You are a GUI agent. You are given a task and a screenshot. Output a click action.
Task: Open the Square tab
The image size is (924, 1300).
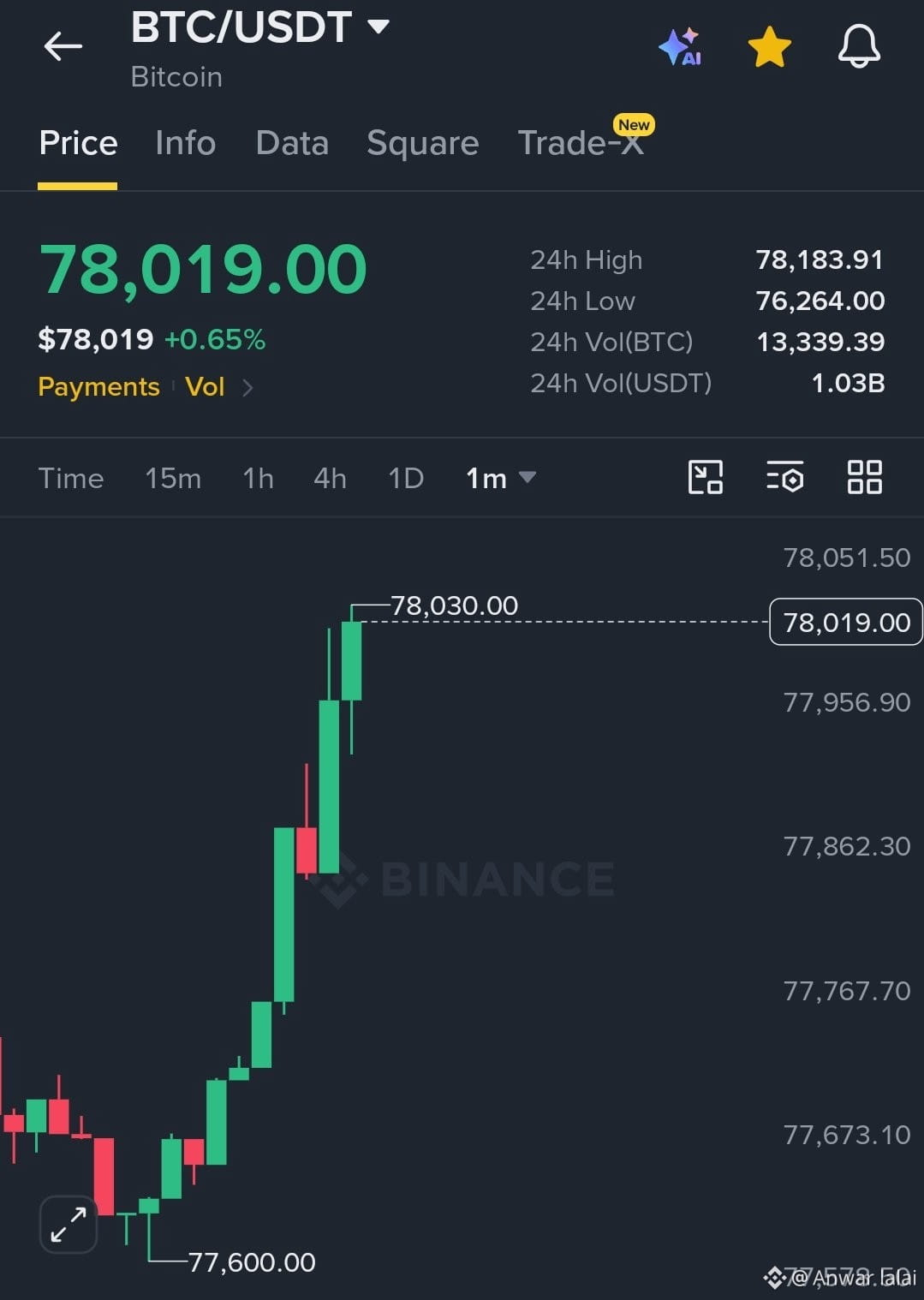pyautogui.click(x=423, y=143)
